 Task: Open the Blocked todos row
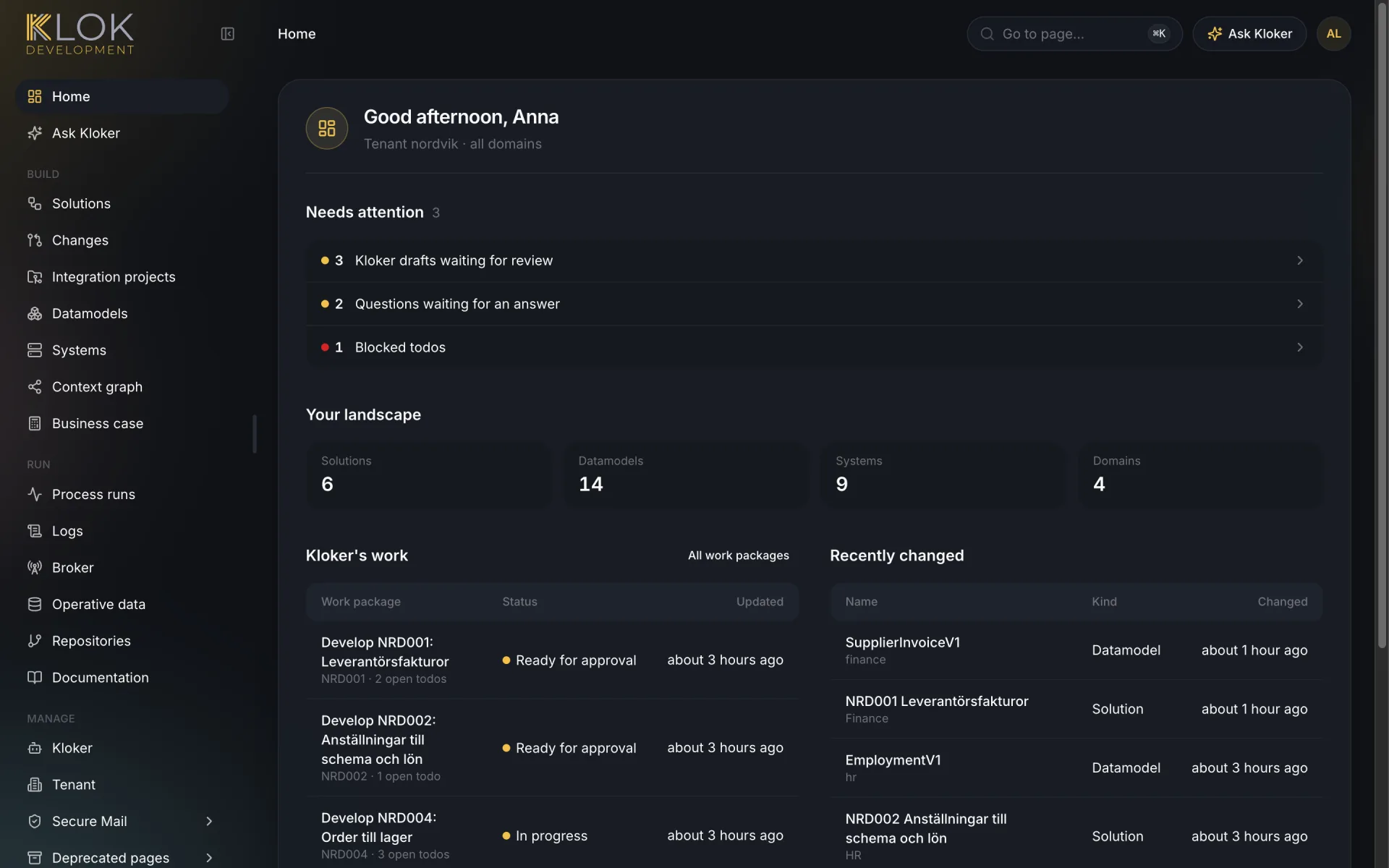[814, 347]
